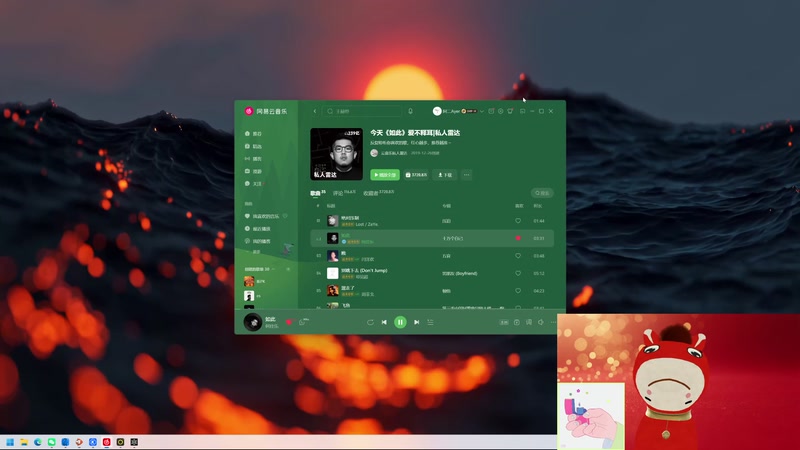
Task: Open 最近播放 recently played in the sidebar
Action: pos(258,229)
